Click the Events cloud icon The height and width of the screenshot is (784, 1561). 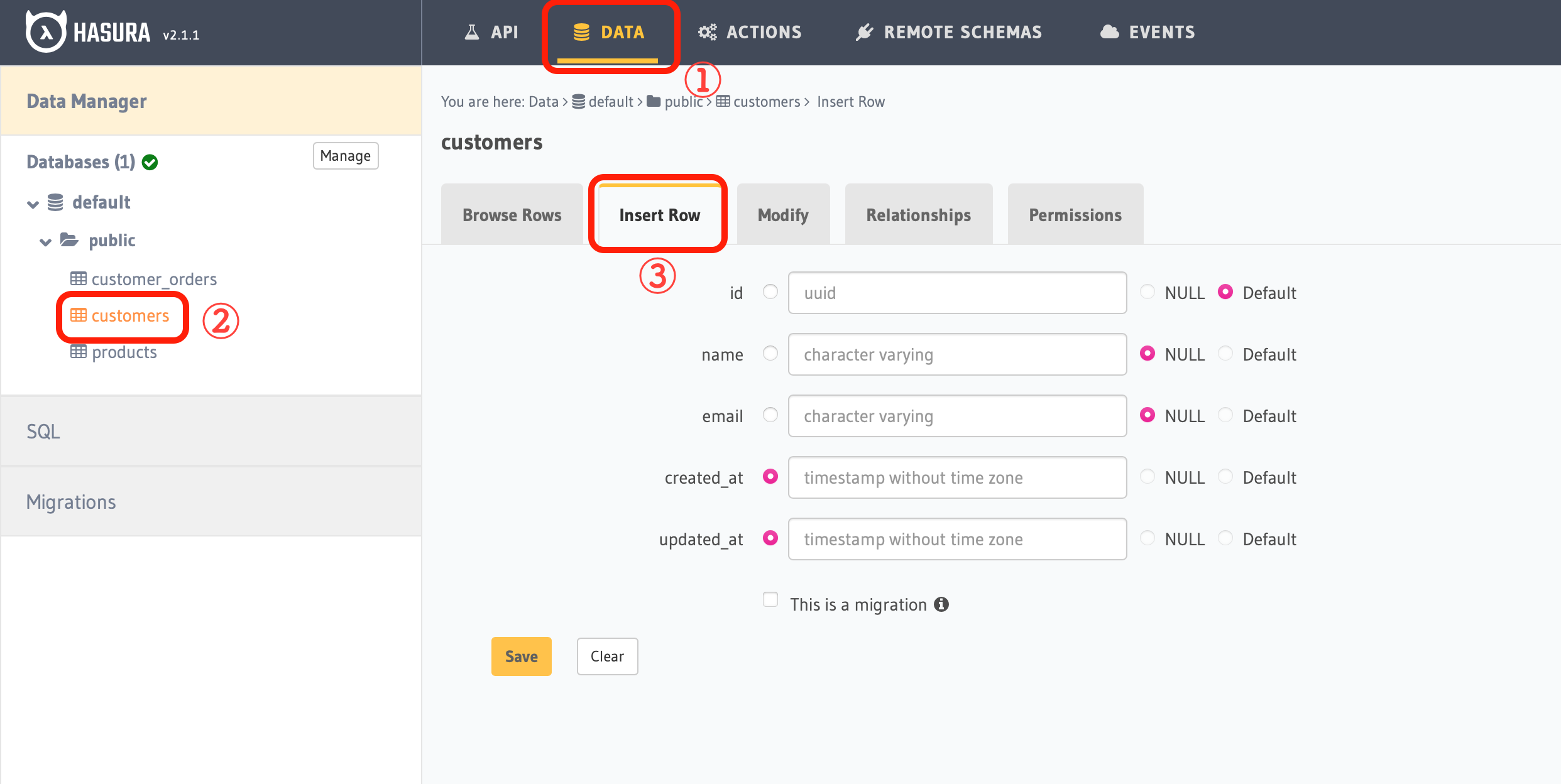(1110, 32)
